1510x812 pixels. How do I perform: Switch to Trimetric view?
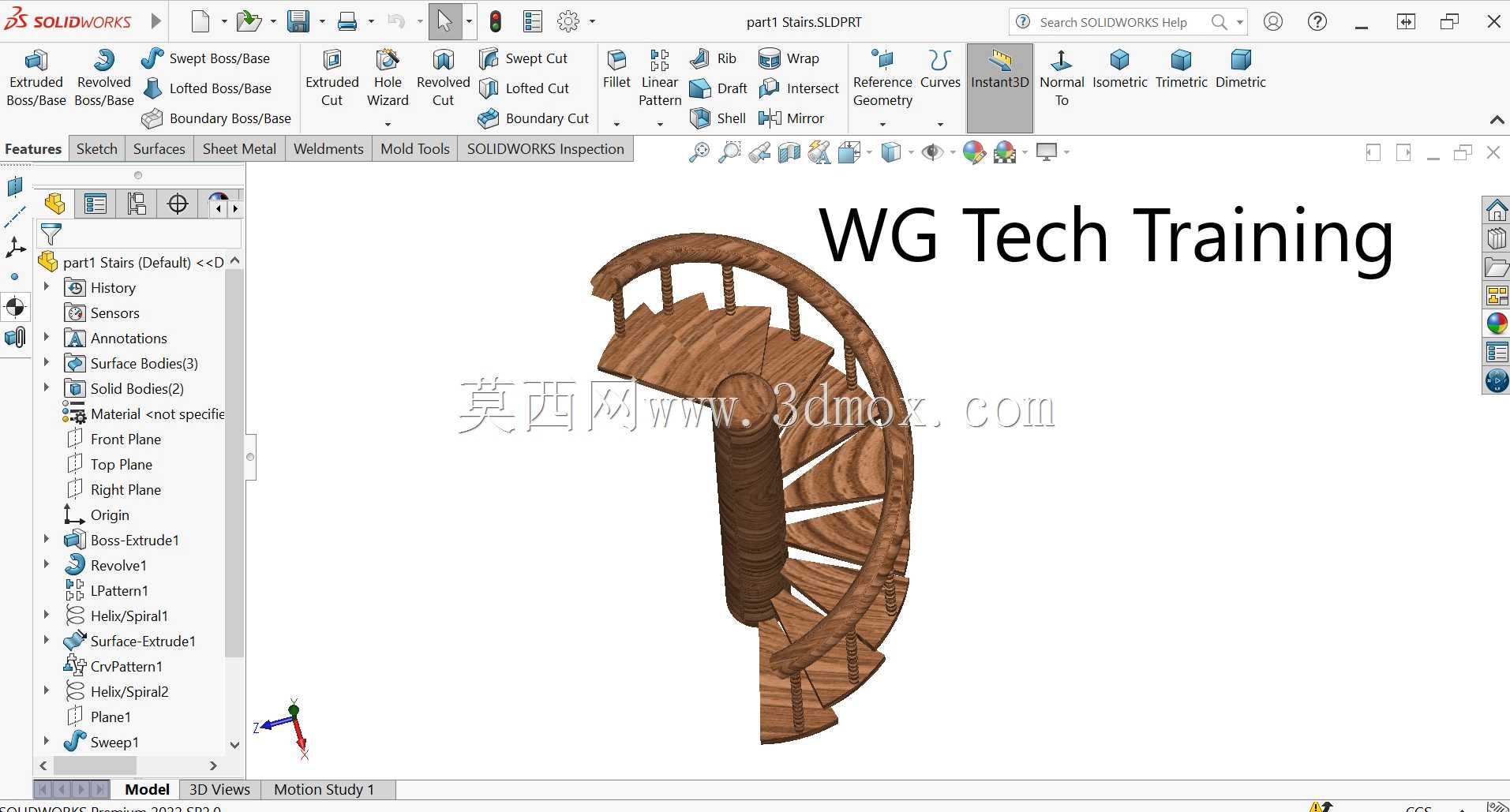pyautogui.click(x=1181, y=69)
